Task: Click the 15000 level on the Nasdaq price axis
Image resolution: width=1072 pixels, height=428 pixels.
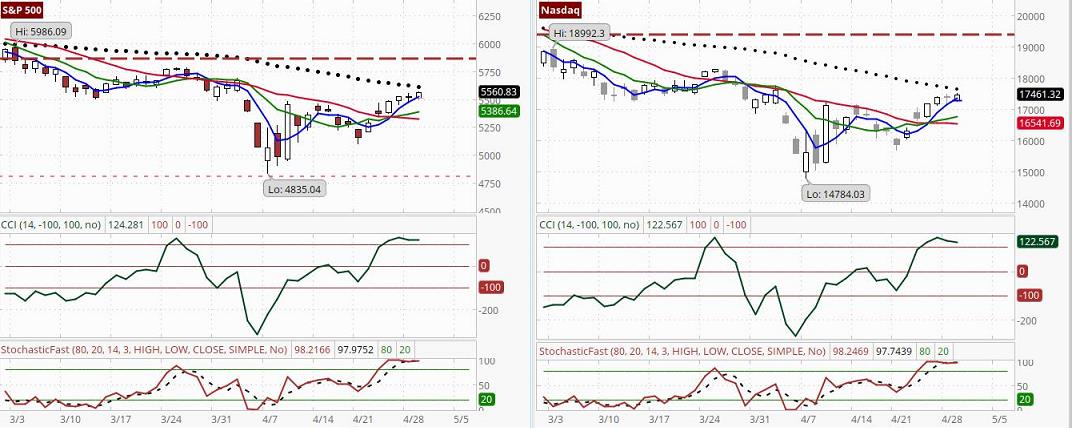Action: 1031,172
